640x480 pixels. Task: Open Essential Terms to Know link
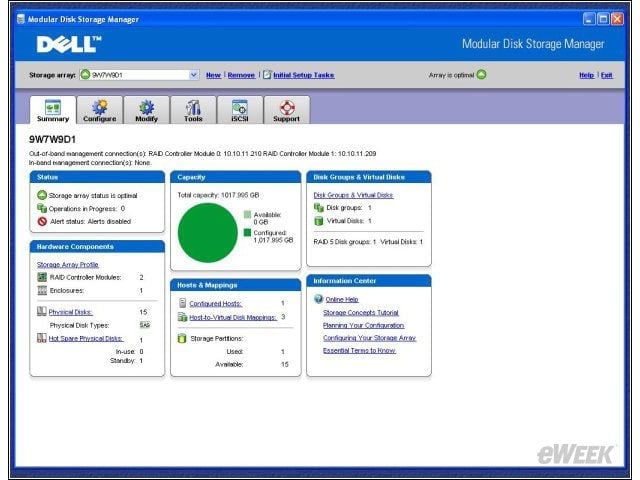point(359,351)
